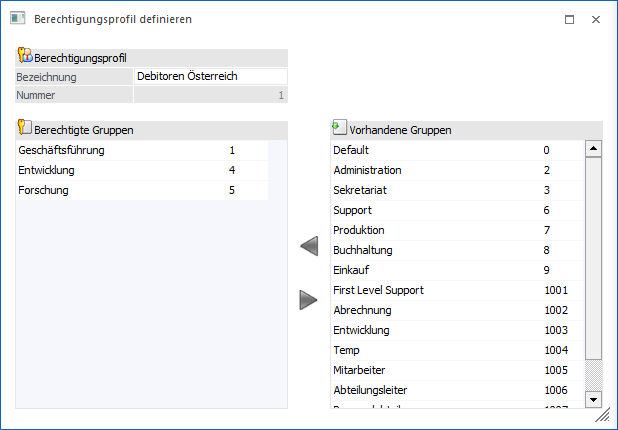Select Entwicklung in Berechtigte Gruppen list
The width and height of the screenshot is (618, 430).
(47, 171)
